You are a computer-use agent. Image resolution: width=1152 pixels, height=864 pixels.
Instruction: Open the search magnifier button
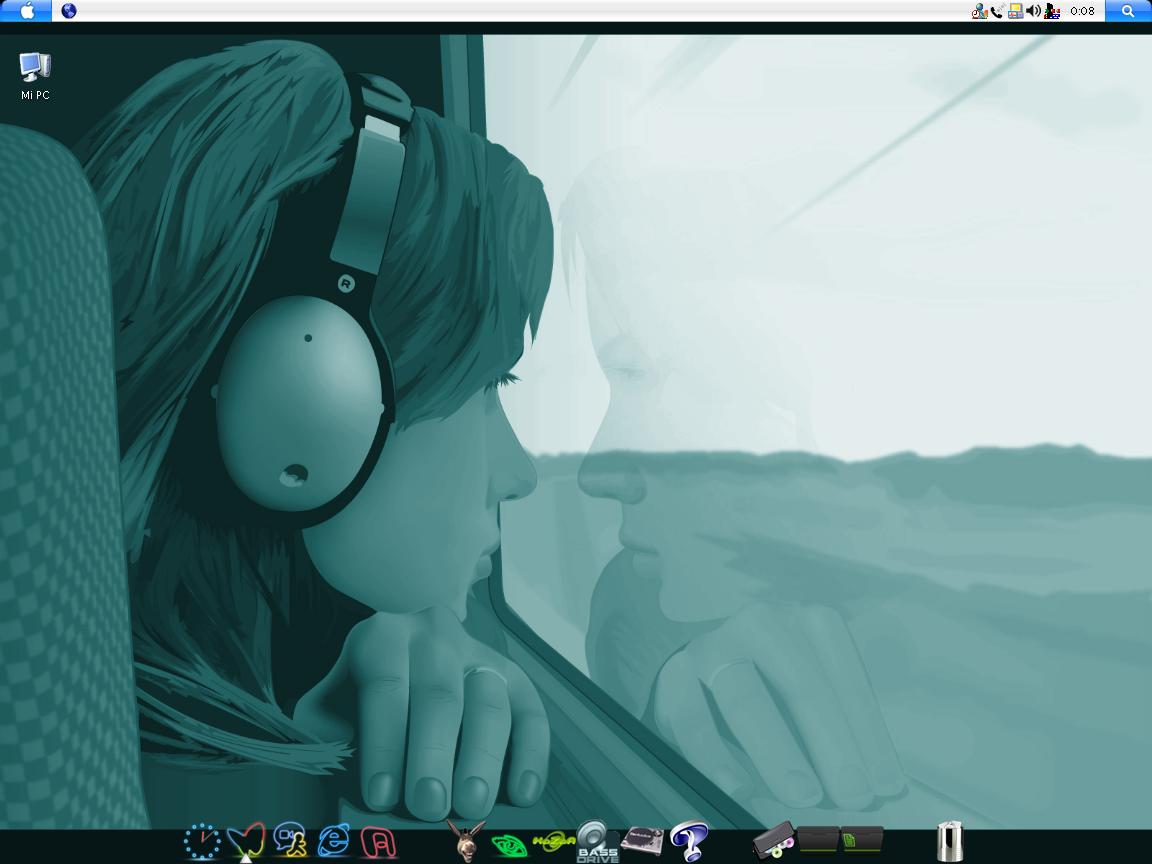pyautogui.click(x=1128, y=10)
